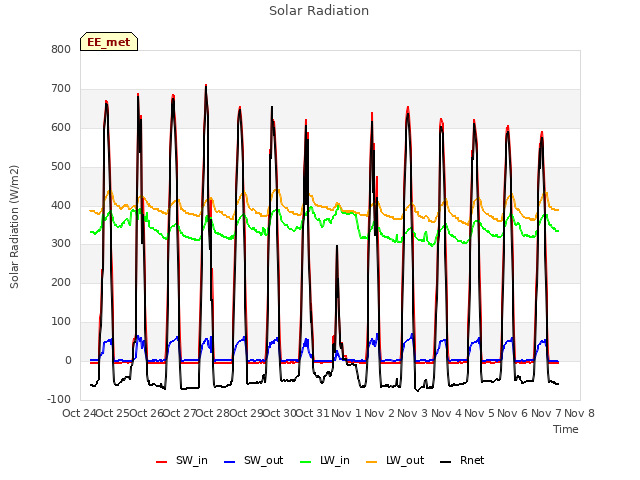Click the -100 y-axis tick label
The height and width of the screenshot is (480, 640).
click(59, 399)
